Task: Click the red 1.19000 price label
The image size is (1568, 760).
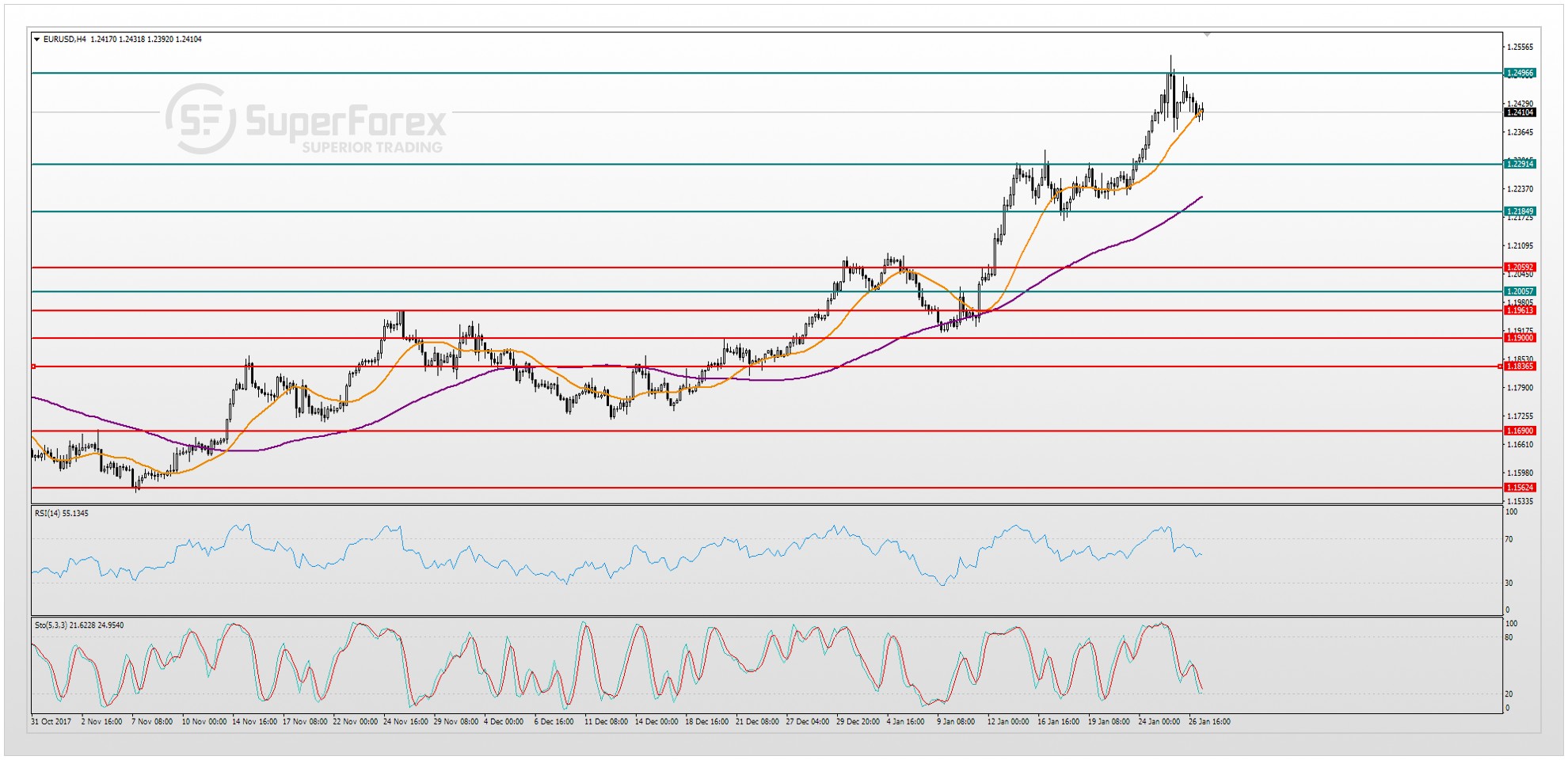Action: [1520, 338]
